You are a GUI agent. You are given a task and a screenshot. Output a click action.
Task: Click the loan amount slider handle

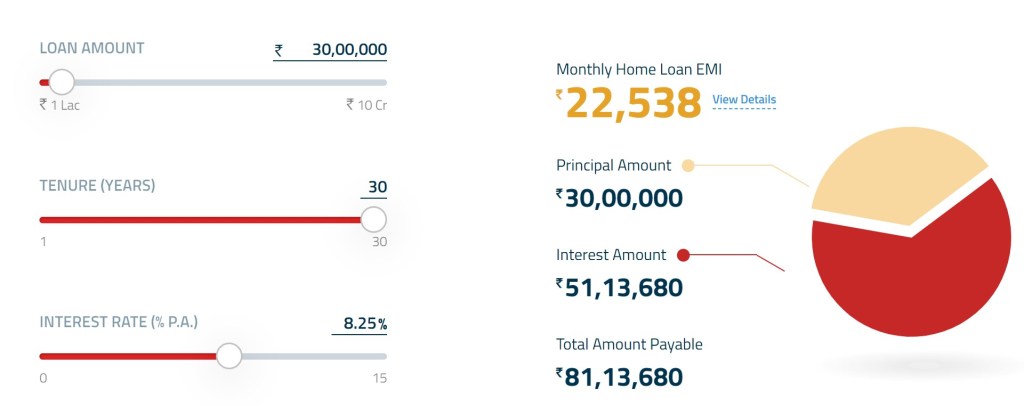(x=61, y=82)
